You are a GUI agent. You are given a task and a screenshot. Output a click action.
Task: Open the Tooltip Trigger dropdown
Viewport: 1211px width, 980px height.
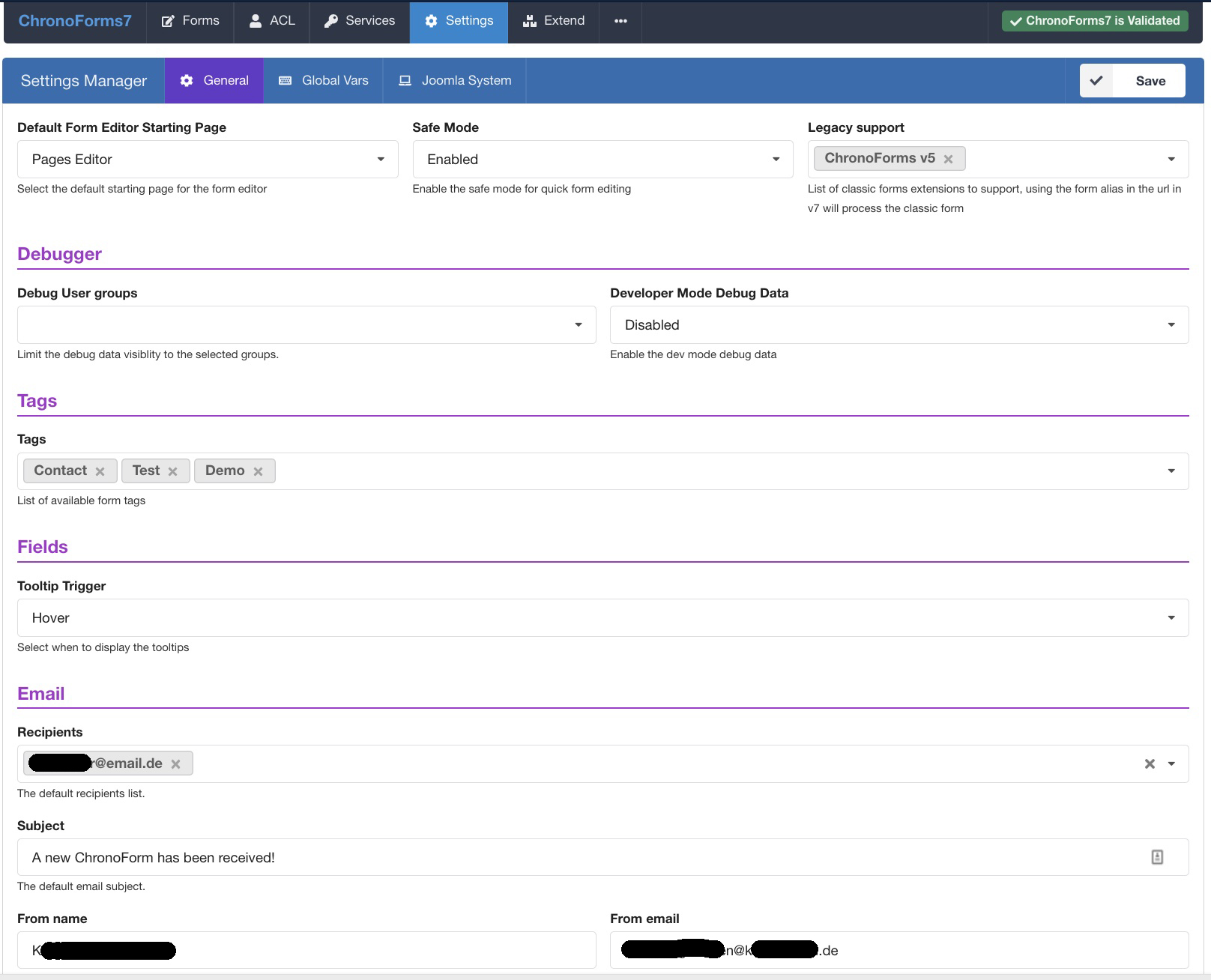click(x=603, y=617)
